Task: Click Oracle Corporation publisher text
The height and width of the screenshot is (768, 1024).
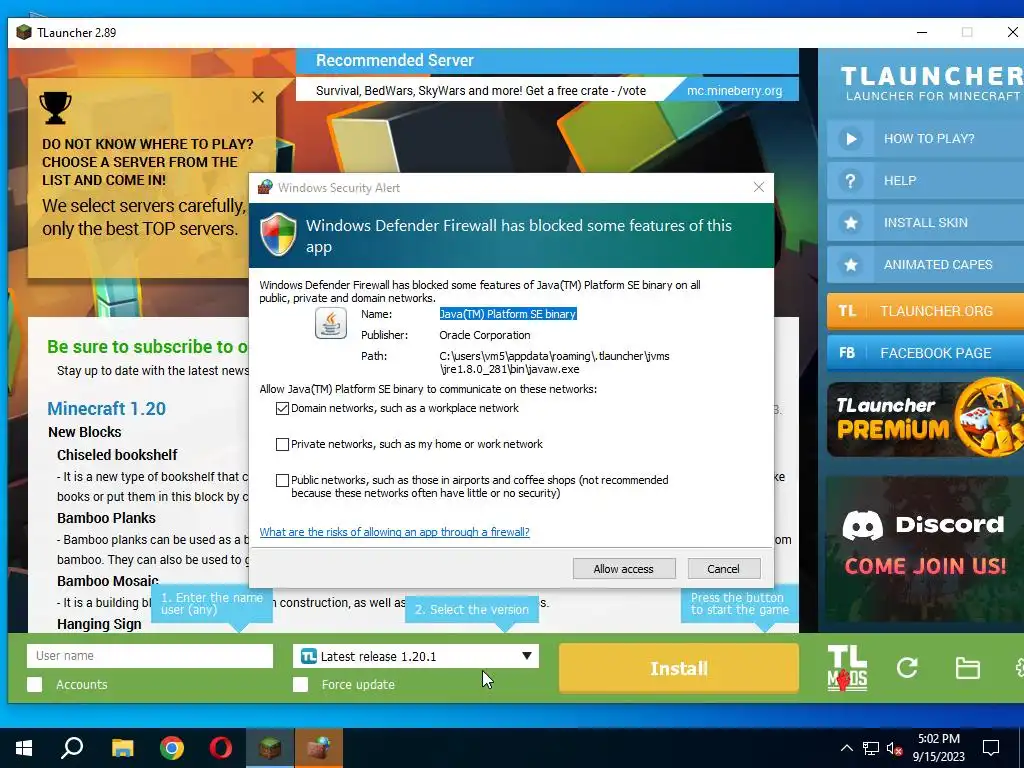Action: click(x=485, y=335)
